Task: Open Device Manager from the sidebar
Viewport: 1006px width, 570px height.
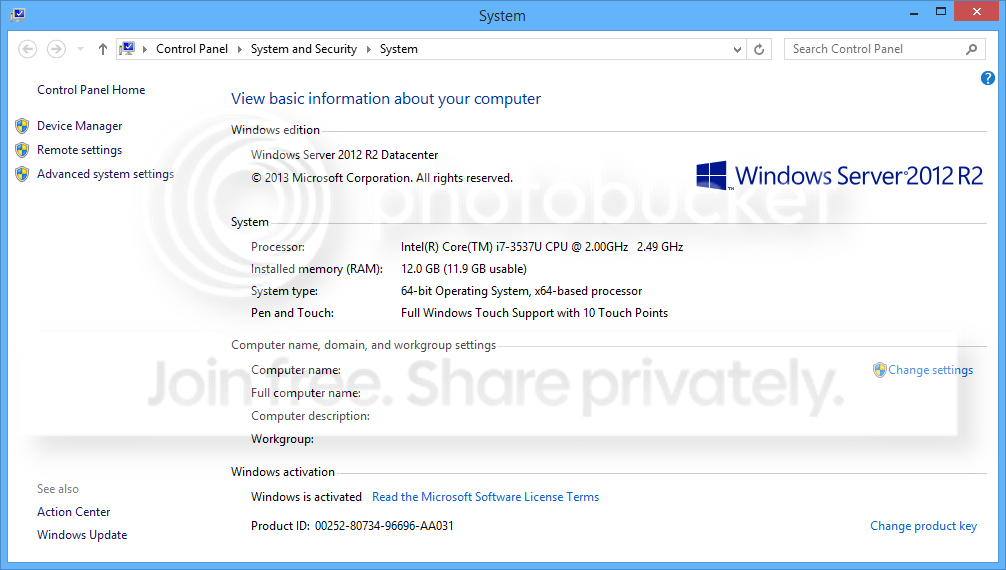Action: 79,126
